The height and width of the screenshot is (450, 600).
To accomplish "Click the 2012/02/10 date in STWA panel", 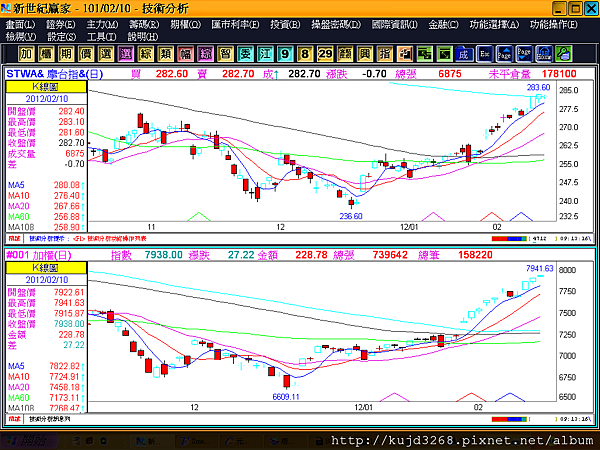I will [x=46, y=99].
